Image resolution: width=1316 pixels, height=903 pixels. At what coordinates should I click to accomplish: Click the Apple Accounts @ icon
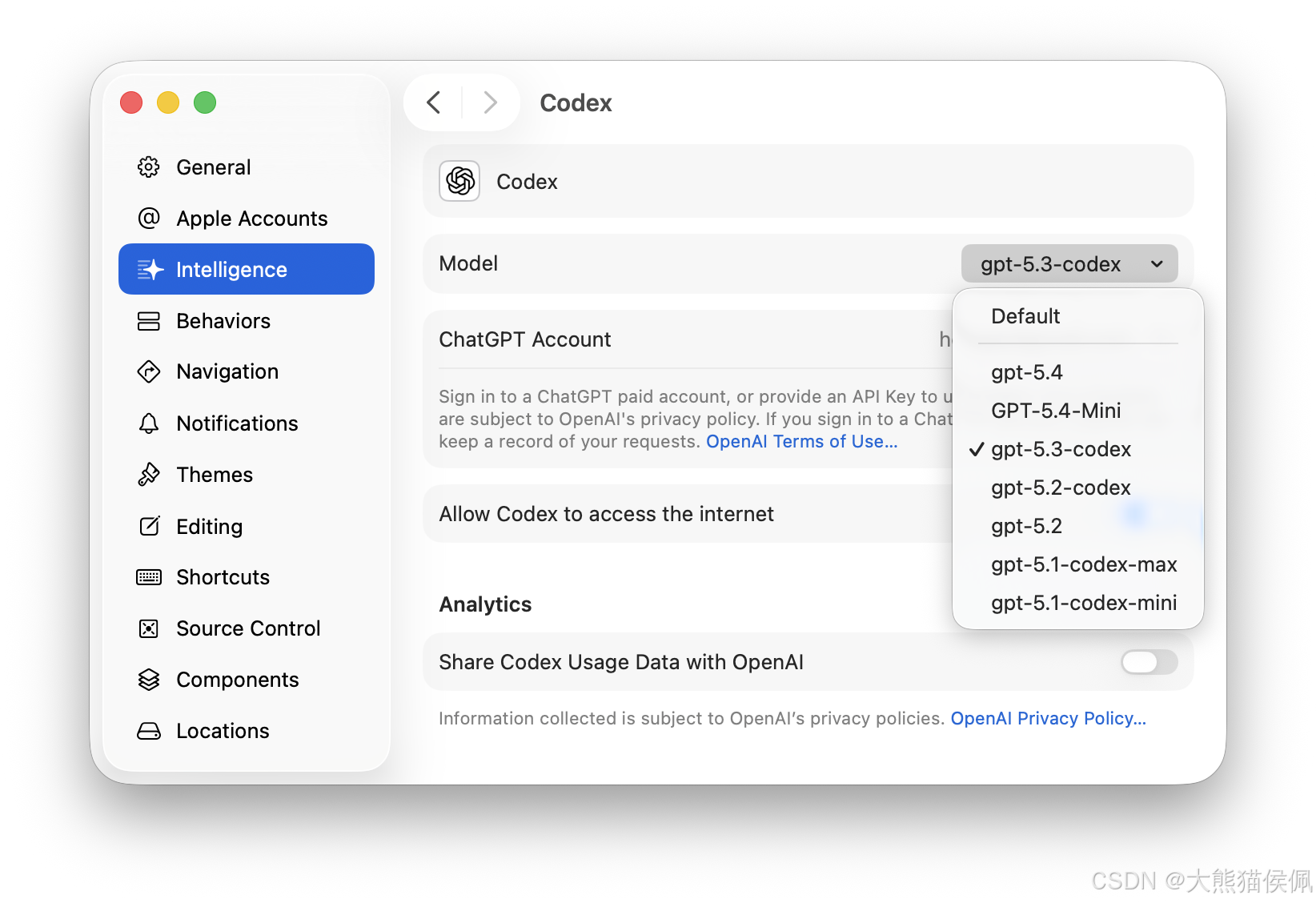(x=149, y=219)
